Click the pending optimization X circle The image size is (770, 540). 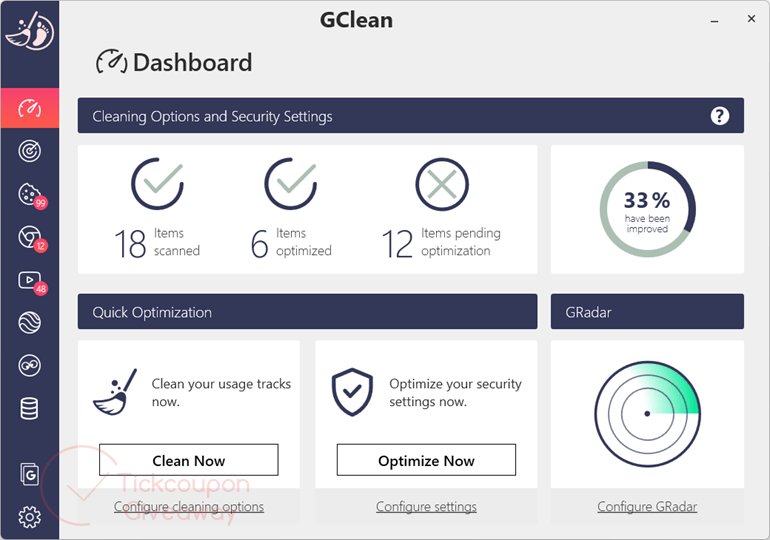(442, 184)
